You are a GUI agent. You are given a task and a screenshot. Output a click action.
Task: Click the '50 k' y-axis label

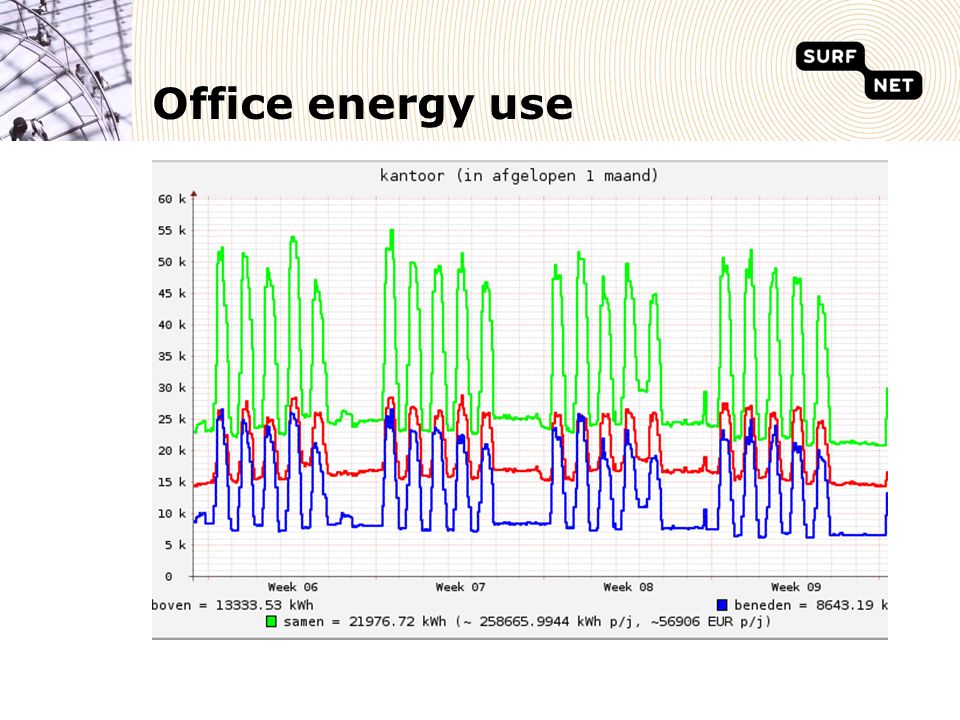pyautogui.click(x=171, y=262)
